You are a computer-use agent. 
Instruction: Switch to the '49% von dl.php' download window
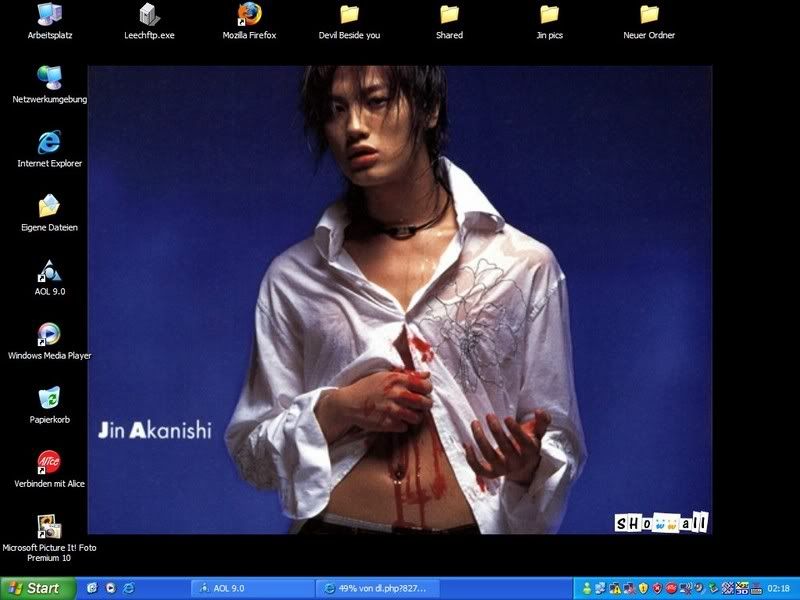click(x=378, y=588)
